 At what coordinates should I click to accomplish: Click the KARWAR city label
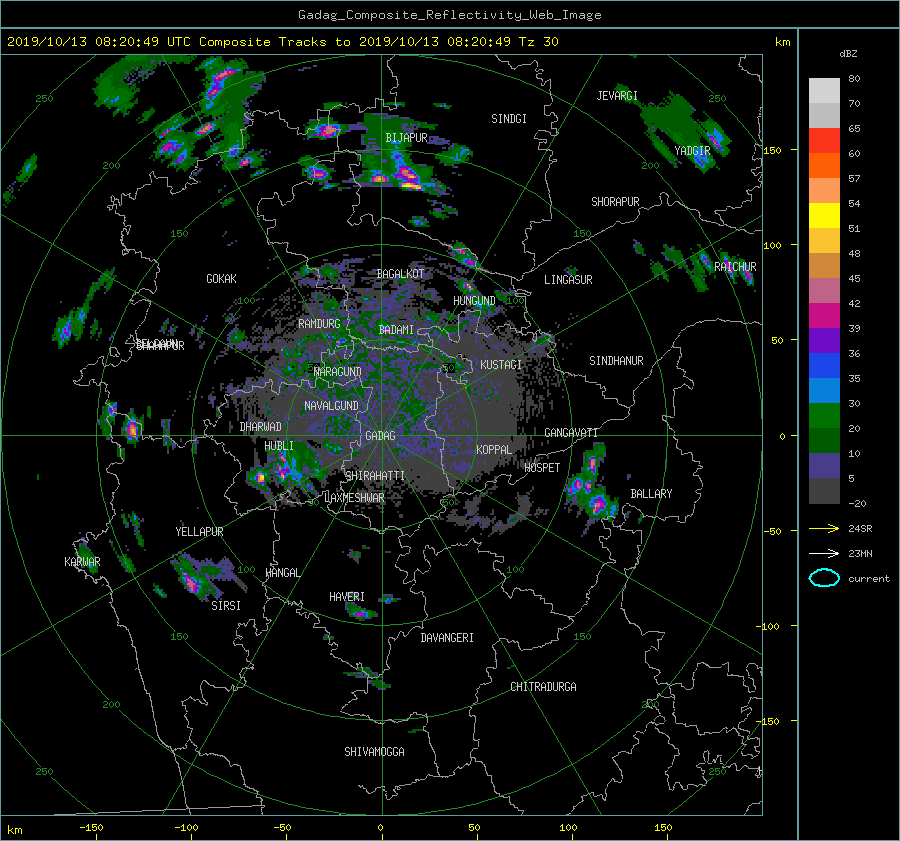tap(82, 561)
